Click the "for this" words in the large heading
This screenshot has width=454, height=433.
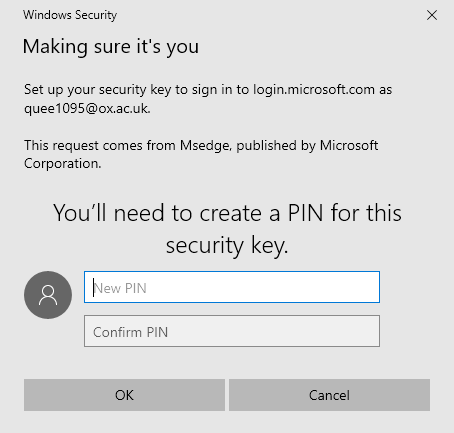pyautogui.click(x=366, y=213)
